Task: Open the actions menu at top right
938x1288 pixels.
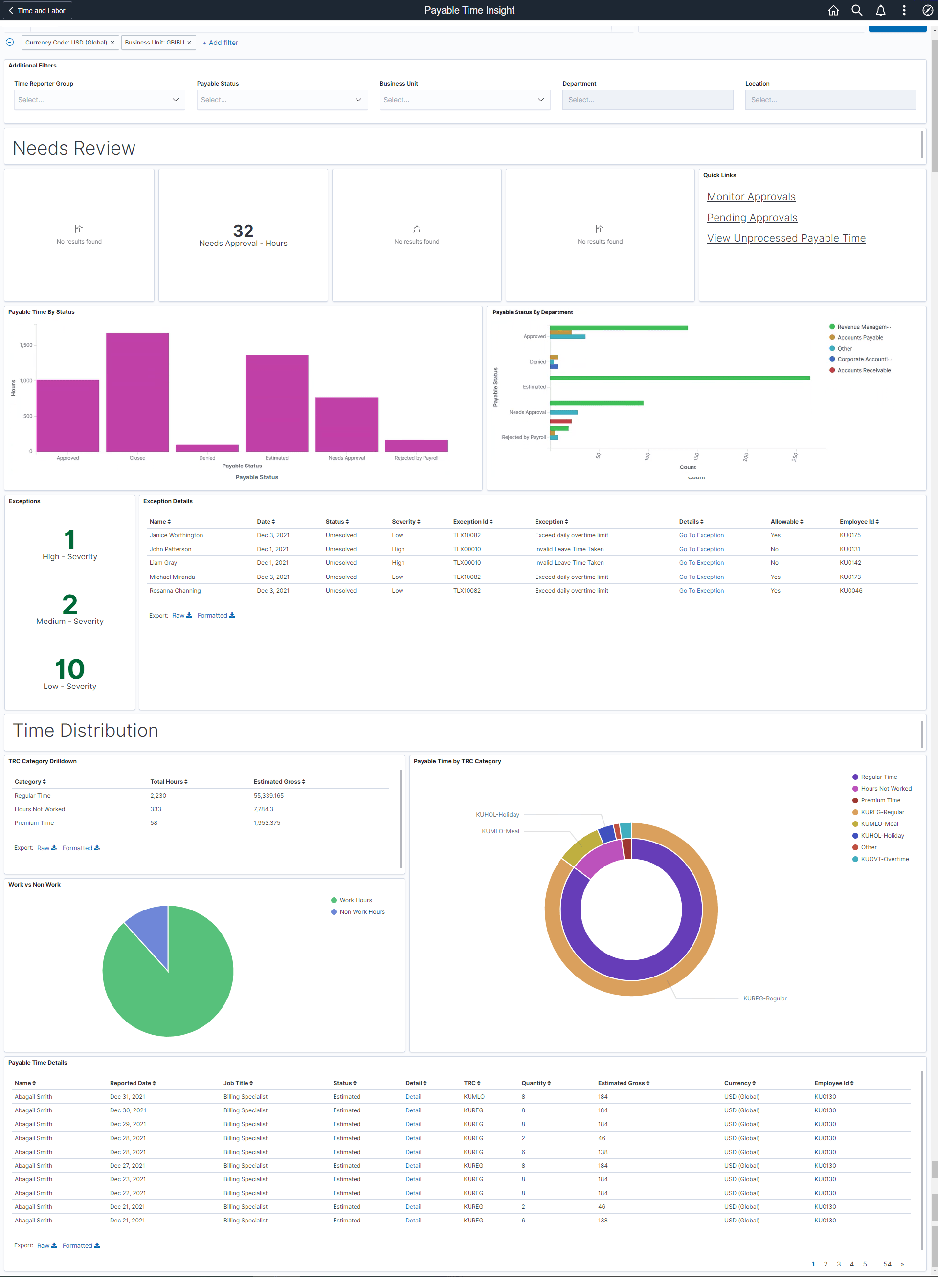Action: (x=903, y=10)
